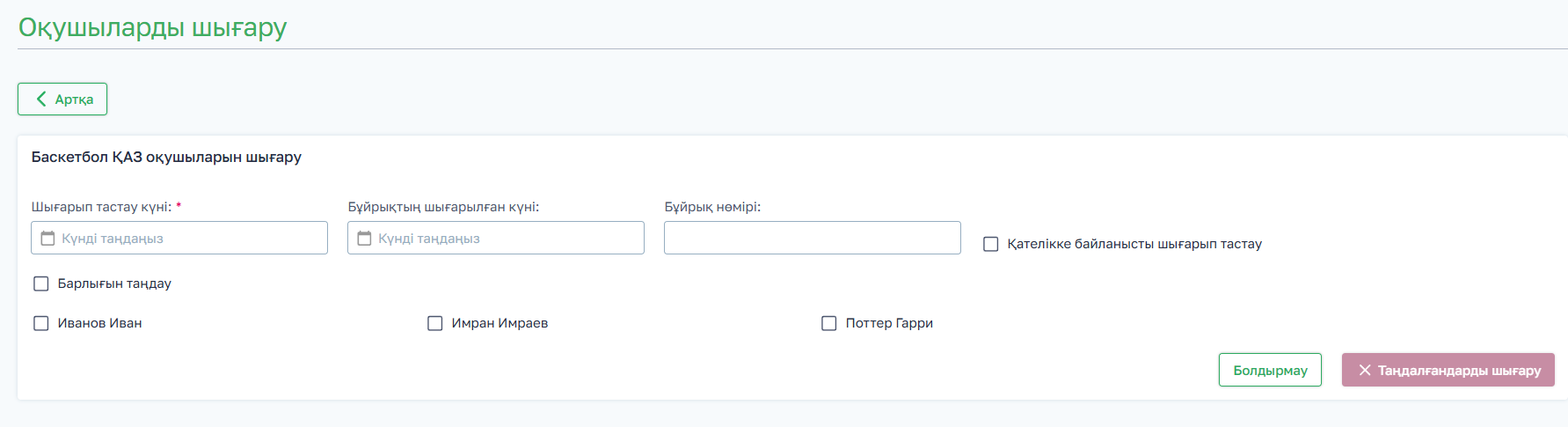This screenshot has width=1568, height=427.
Task: Check the Имран Имраев checkbox
Action: click(x=435, y=323)
